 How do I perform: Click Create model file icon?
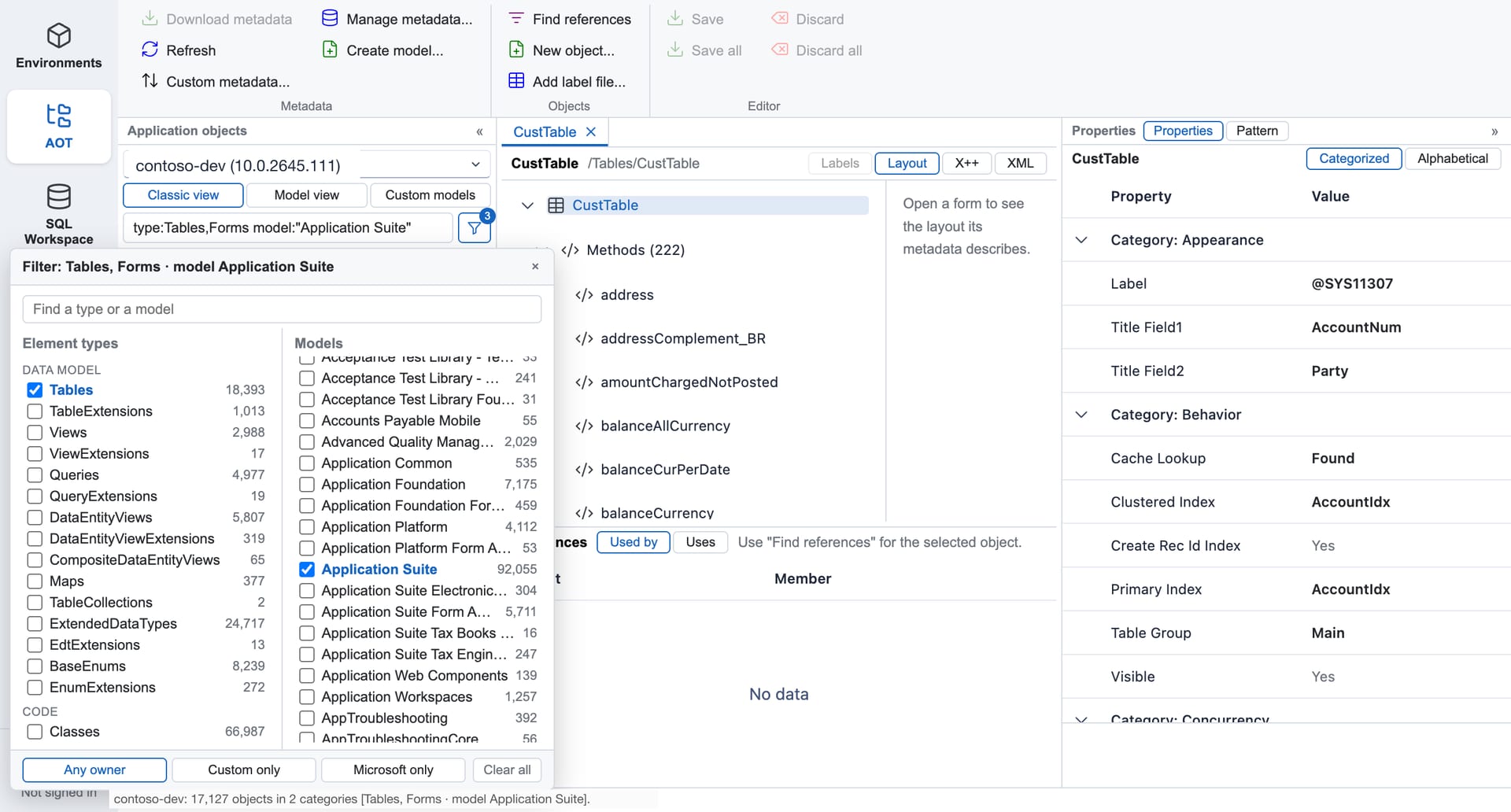tap(331, 50)
